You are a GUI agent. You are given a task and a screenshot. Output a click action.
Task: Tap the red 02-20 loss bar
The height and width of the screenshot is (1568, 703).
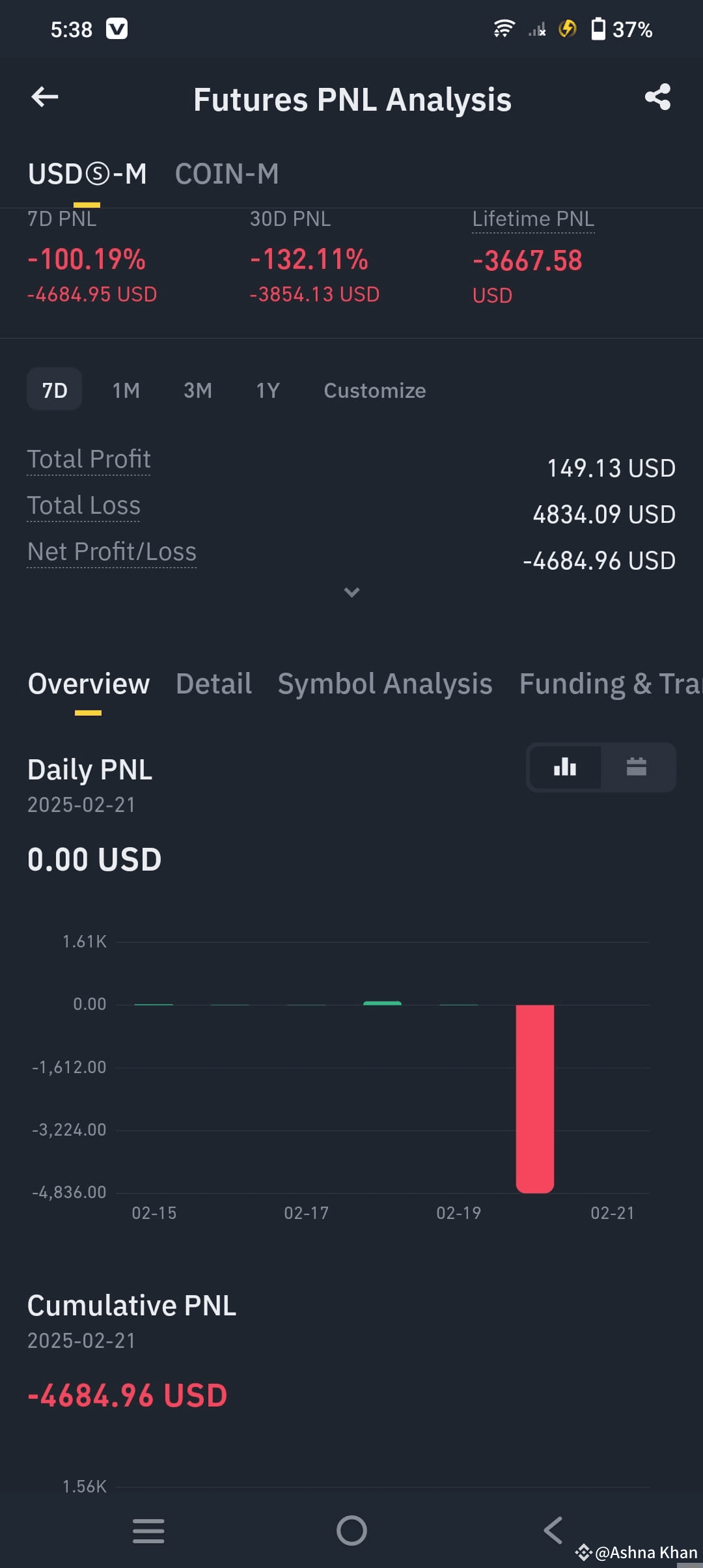(535, 1099)
